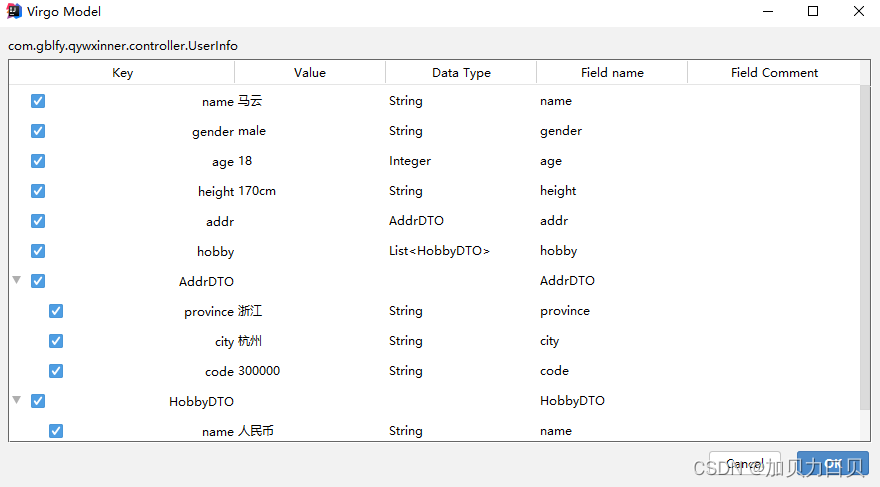
Task: Collapse the HobbyDTO tree node
Action: coord(16,400)
